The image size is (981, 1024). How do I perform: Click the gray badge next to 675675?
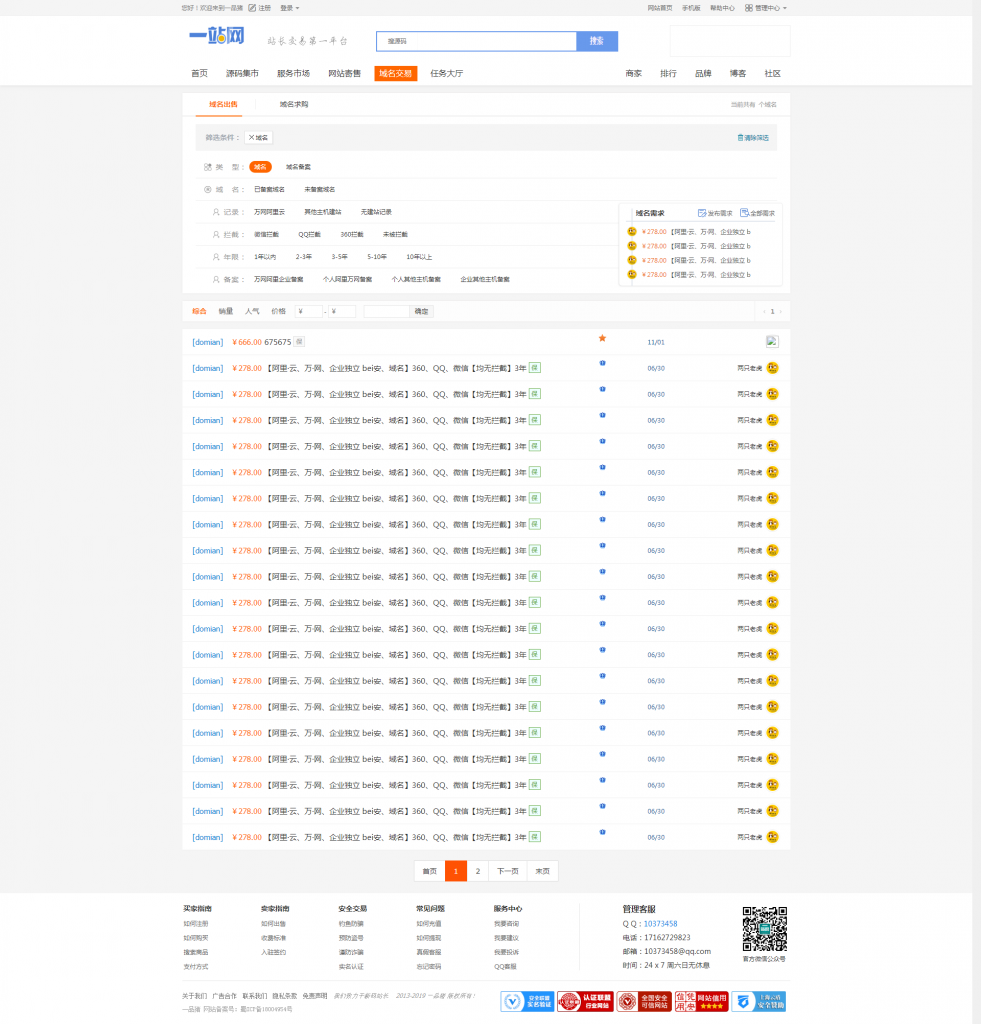[x=299, y=342]
